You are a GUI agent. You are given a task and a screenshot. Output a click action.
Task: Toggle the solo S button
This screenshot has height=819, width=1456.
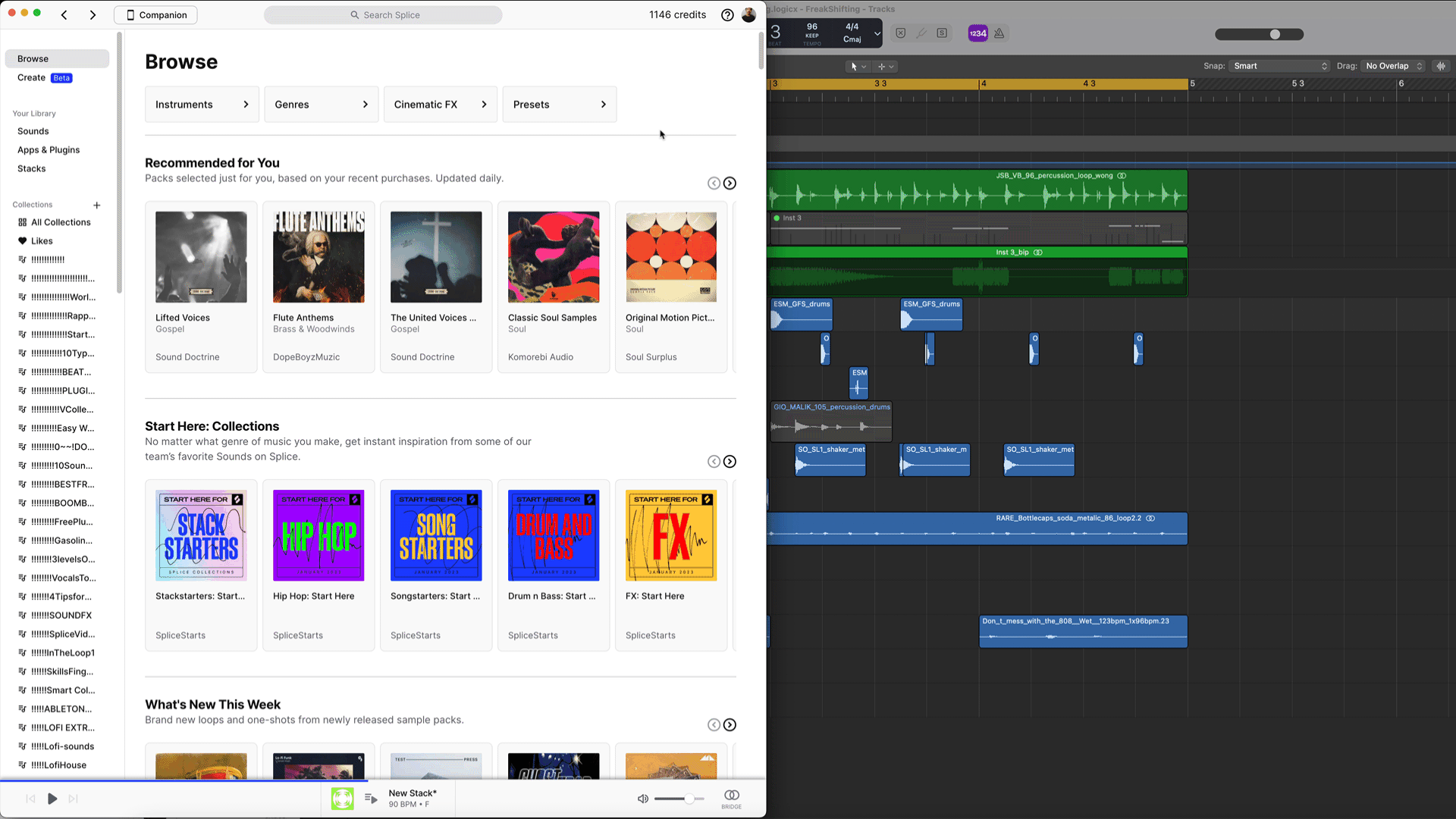coord(942,33)
